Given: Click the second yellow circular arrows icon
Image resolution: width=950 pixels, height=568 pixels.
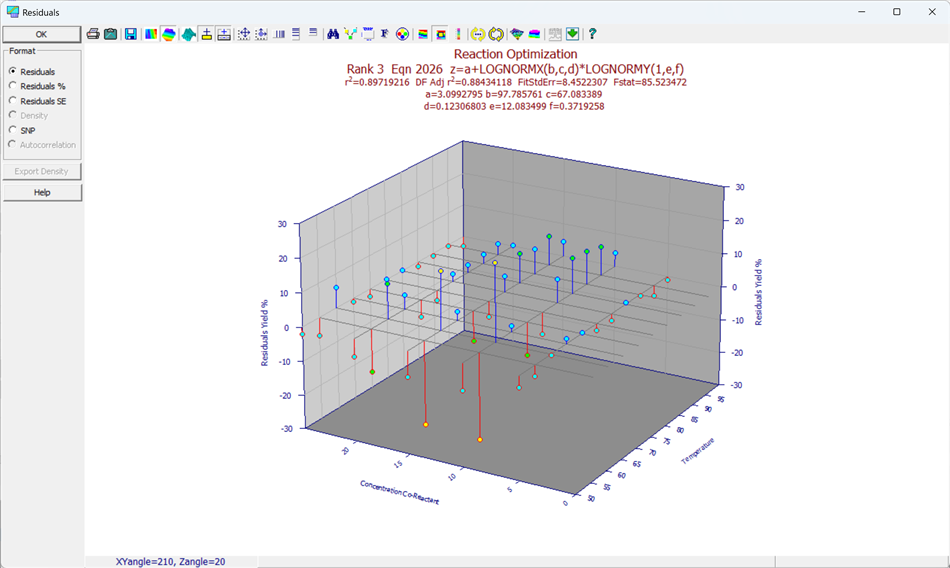Looking at the screenshot, I should [x=496, y=34].
